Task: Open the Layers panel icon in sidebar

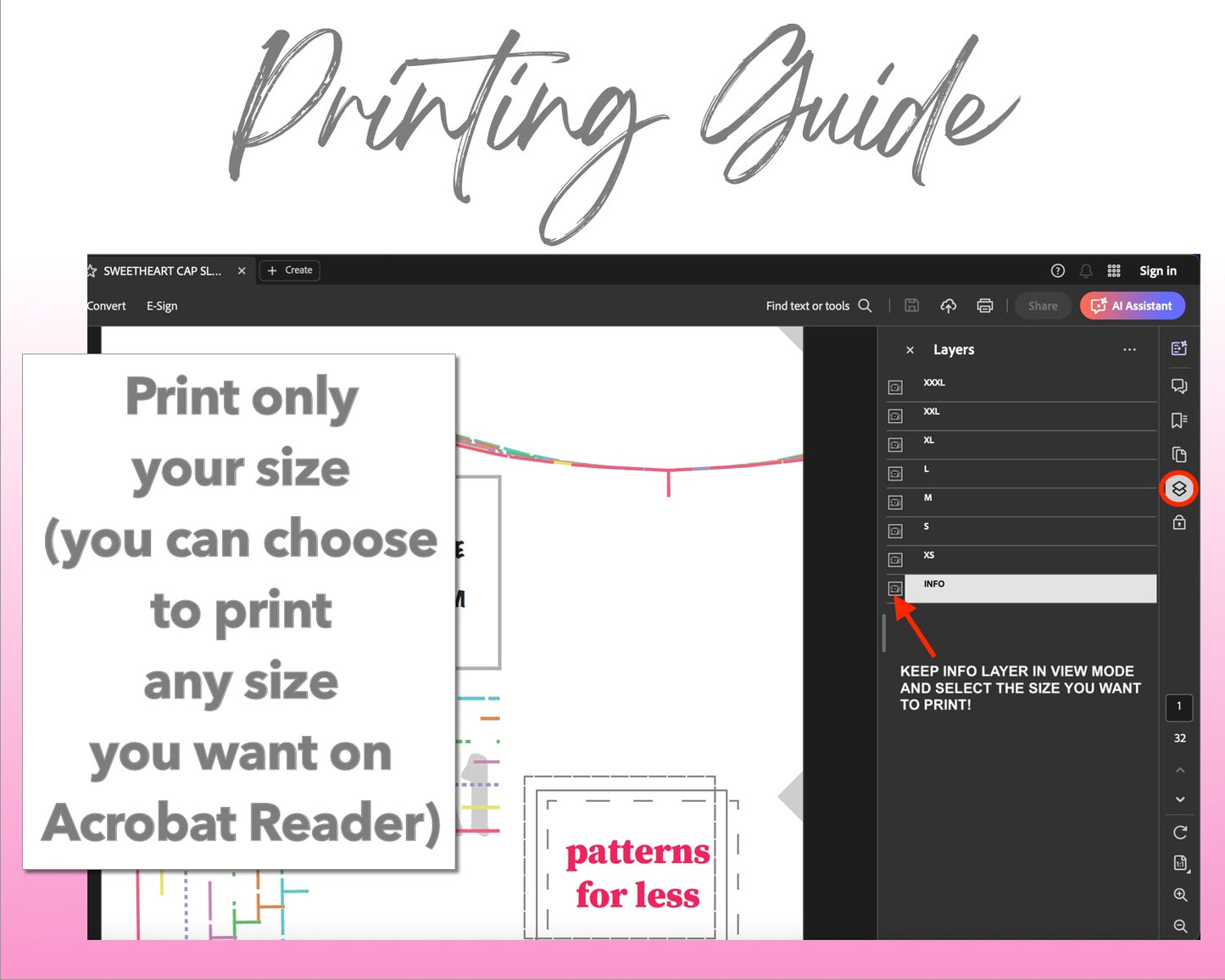Action: click(1178, 489)
